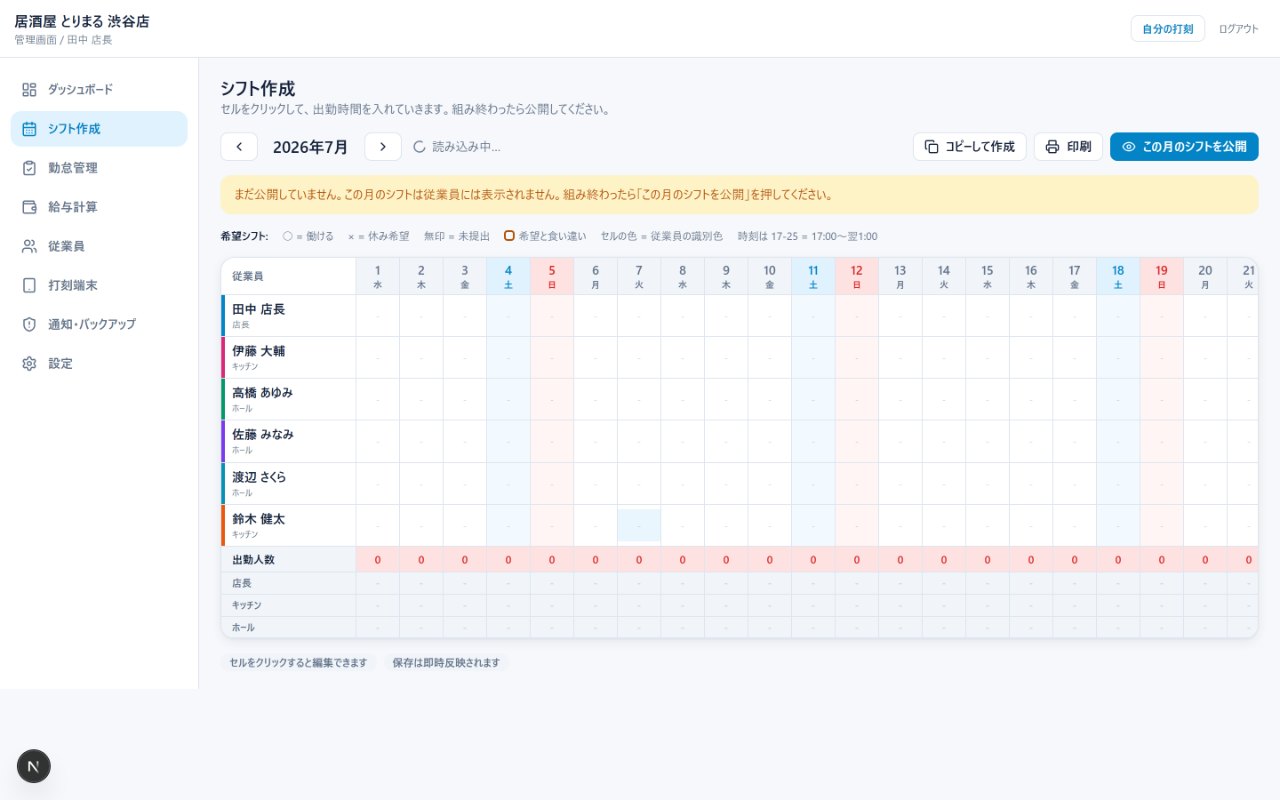Click the day 1 水 column header
The width and height of the screenshot is (1280, 800).
378,276
